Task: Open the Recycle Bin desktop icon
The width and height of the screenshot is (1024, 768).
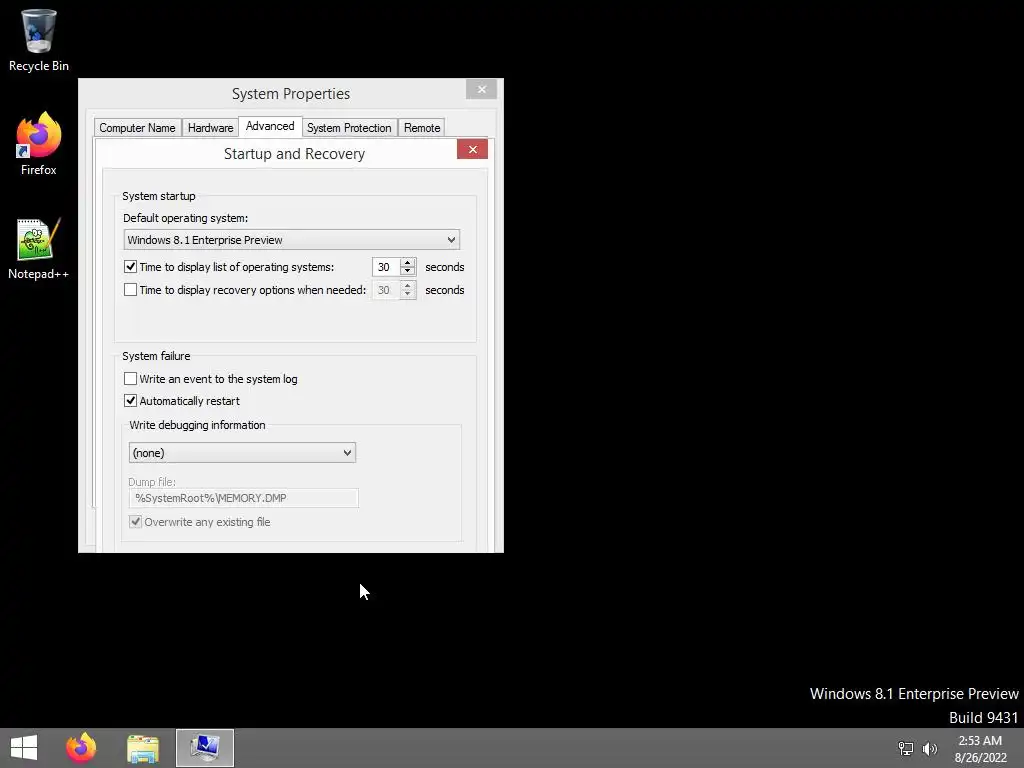Action: [39, 39]
